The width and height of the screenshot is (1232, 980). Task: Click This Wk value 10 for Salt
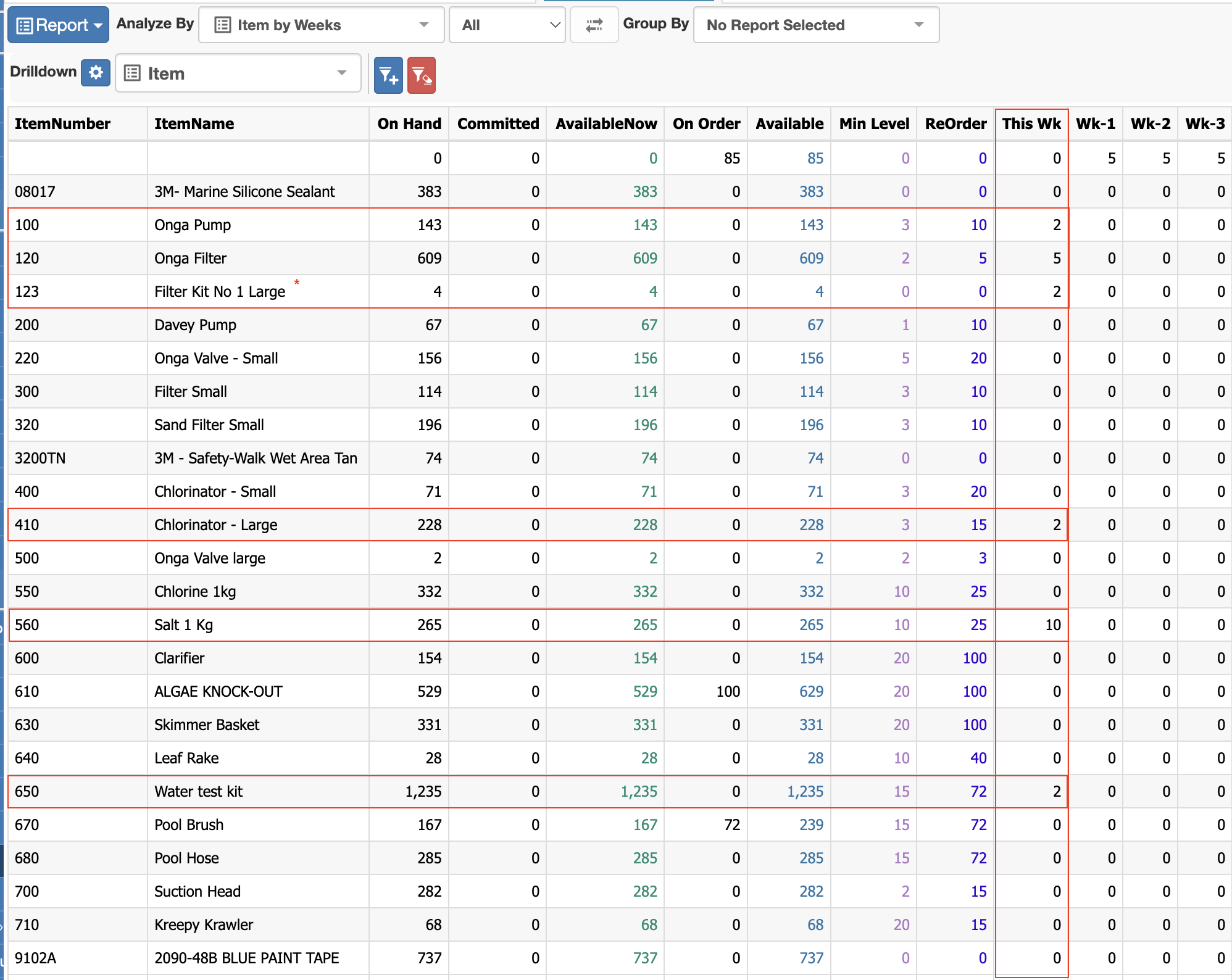[x=1053, y=625]
